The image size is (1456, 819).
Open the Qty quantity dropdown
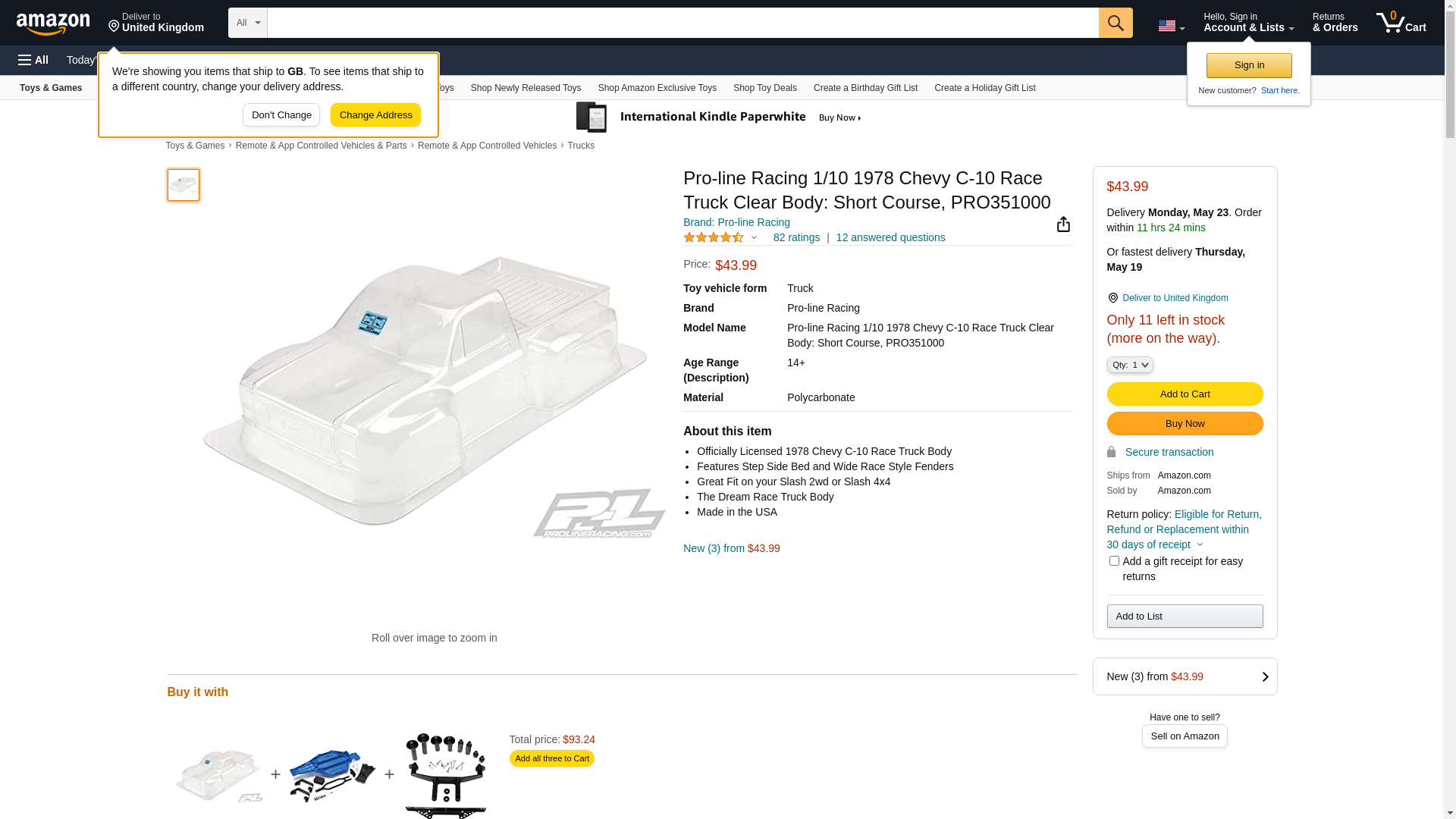[1129, 365]
